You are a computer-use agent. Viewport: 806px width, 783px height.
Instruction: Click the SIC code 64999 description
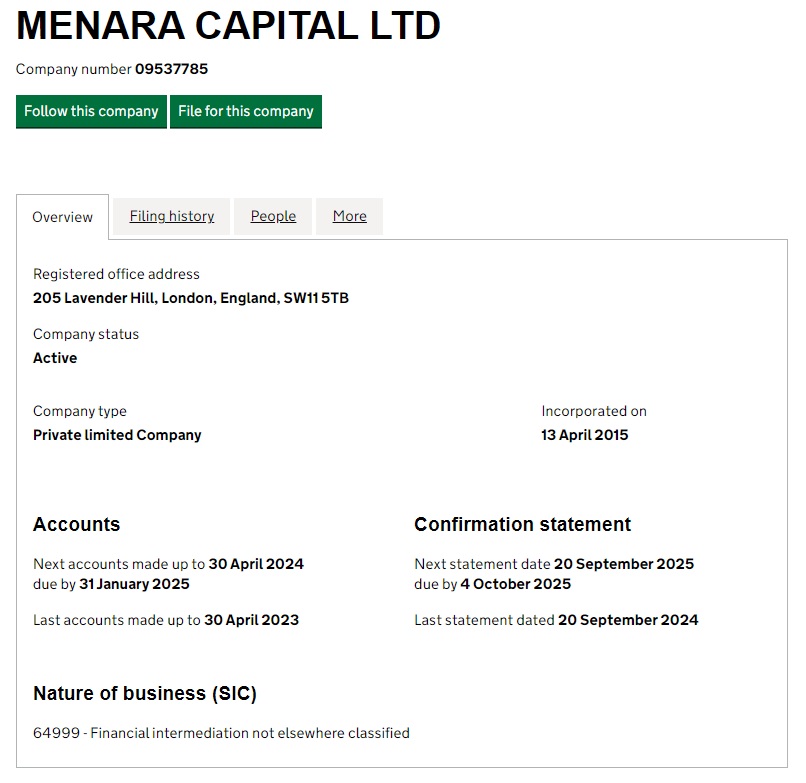click(221, 733)
